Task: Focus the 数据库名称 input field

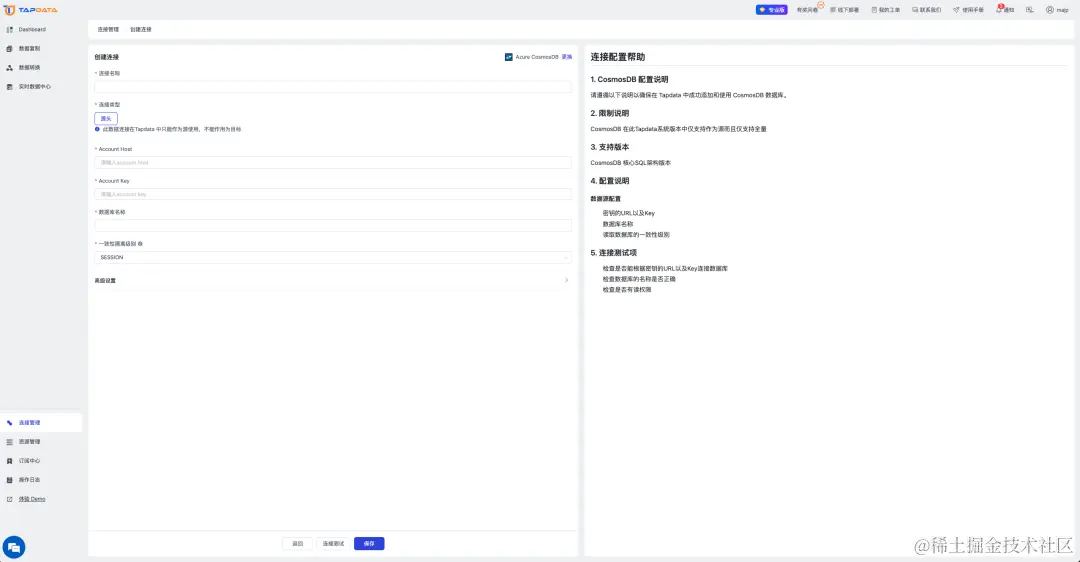Action: pos(333,225)
